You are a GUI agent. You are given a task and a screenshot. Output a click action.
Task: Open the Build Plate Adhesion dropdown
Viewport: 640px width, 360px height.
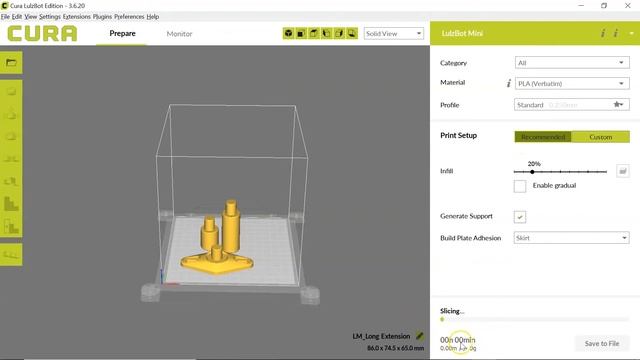[x=572, y=238]
